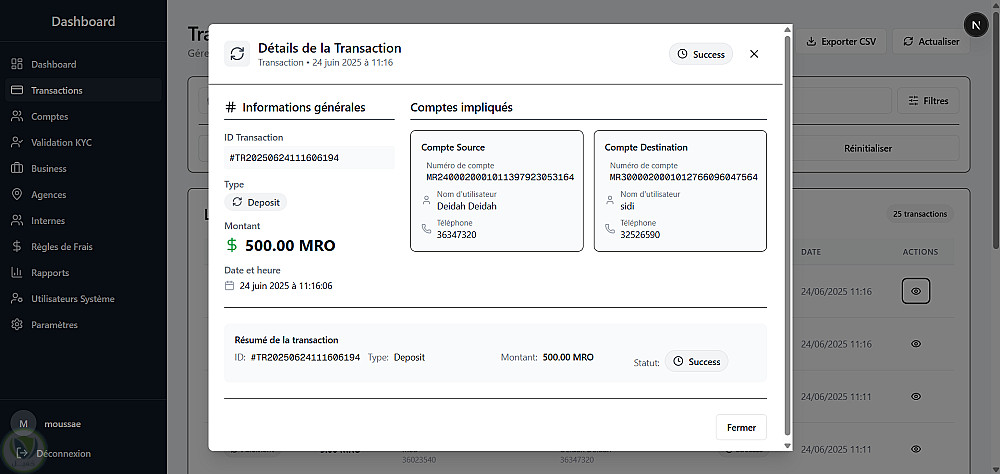Click the 500.00 MRO amount heading
This screenshot has width=1000, height=474.
click(x=290, y=246)
